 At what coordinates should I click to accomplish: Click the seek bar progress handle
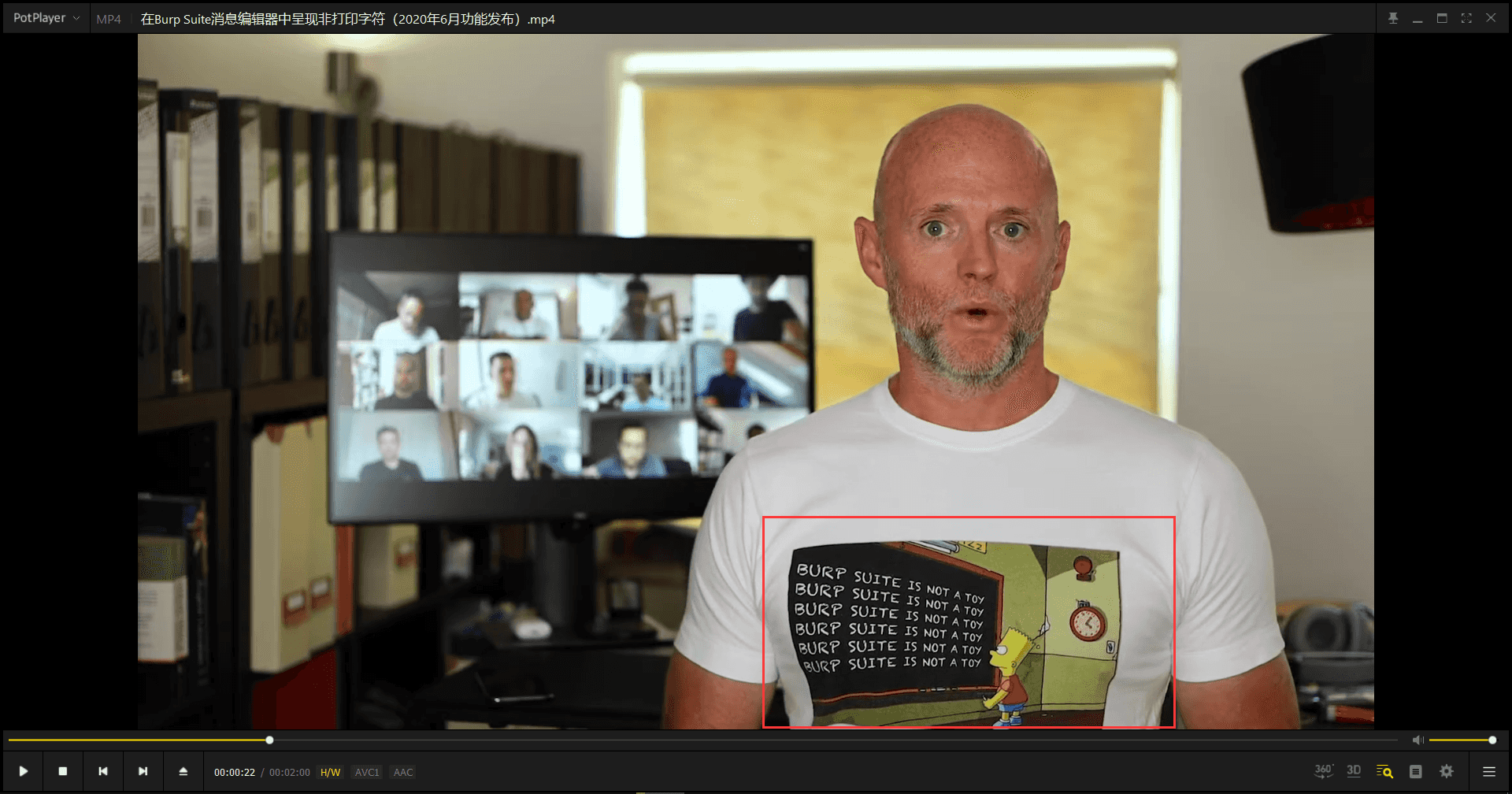click(x=269, y=740)
